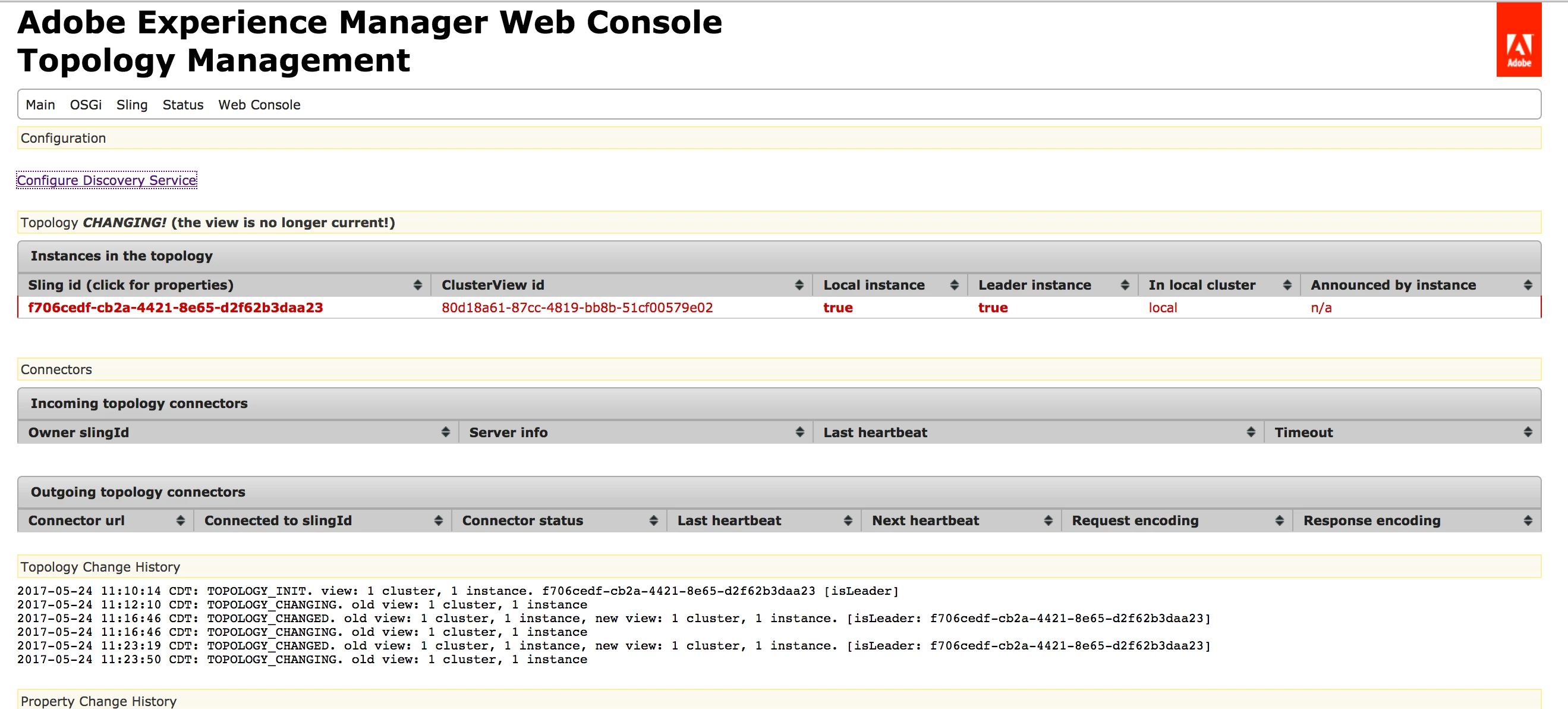The height and width of the screenshot is (709, 1568).
Task: Open the Main menu
Action: (x=40, y=105)
